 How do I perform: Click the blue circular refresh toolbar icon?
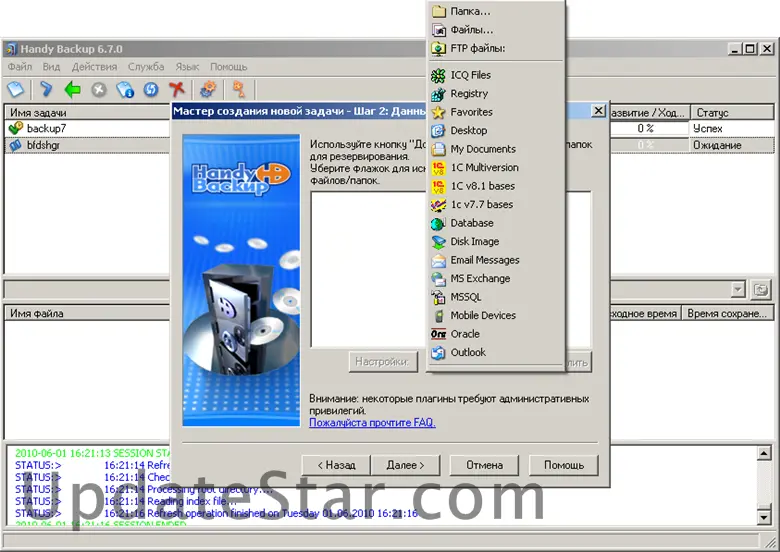151,90
